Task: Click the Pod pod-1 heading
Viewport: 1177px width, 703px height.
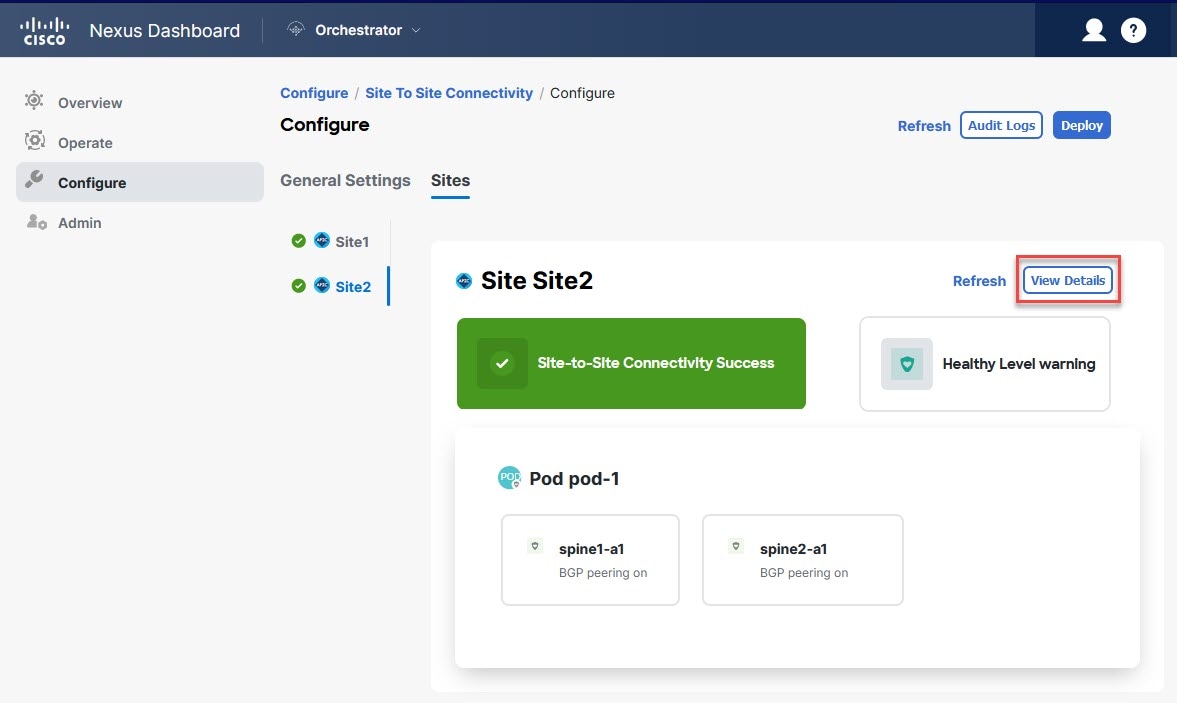Action: (574, 479)
